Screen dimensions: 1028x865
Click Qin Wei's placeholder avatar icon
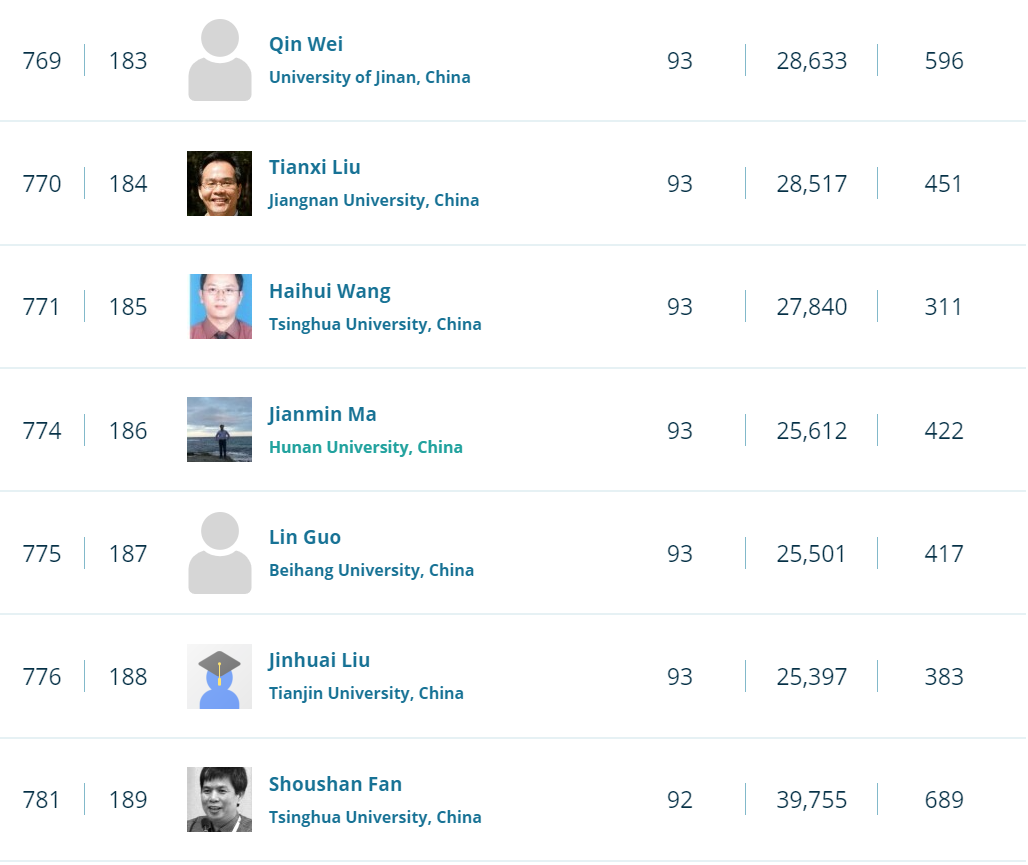219,61
